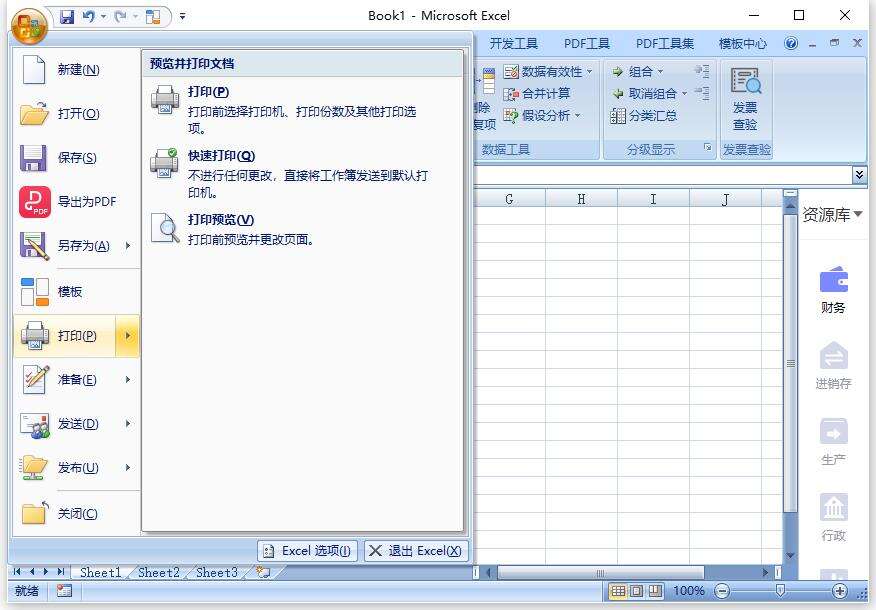The image size is (876, 610).
Task: Click the 分类汇总 subtotal icon
Action: click(618, 116)
